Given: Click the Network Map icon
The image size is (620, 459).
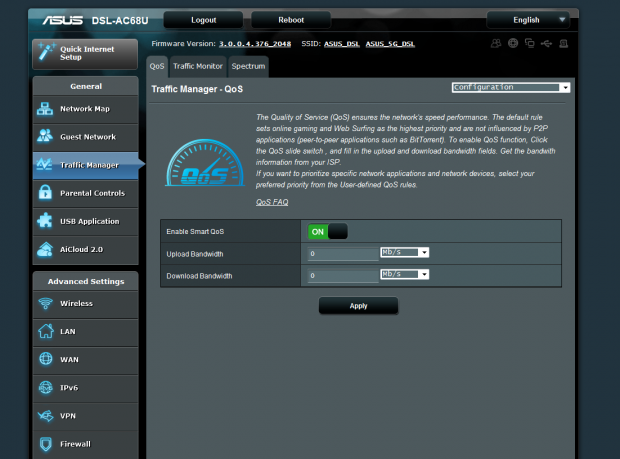Looking at the screenshot, I should [45, 109].
